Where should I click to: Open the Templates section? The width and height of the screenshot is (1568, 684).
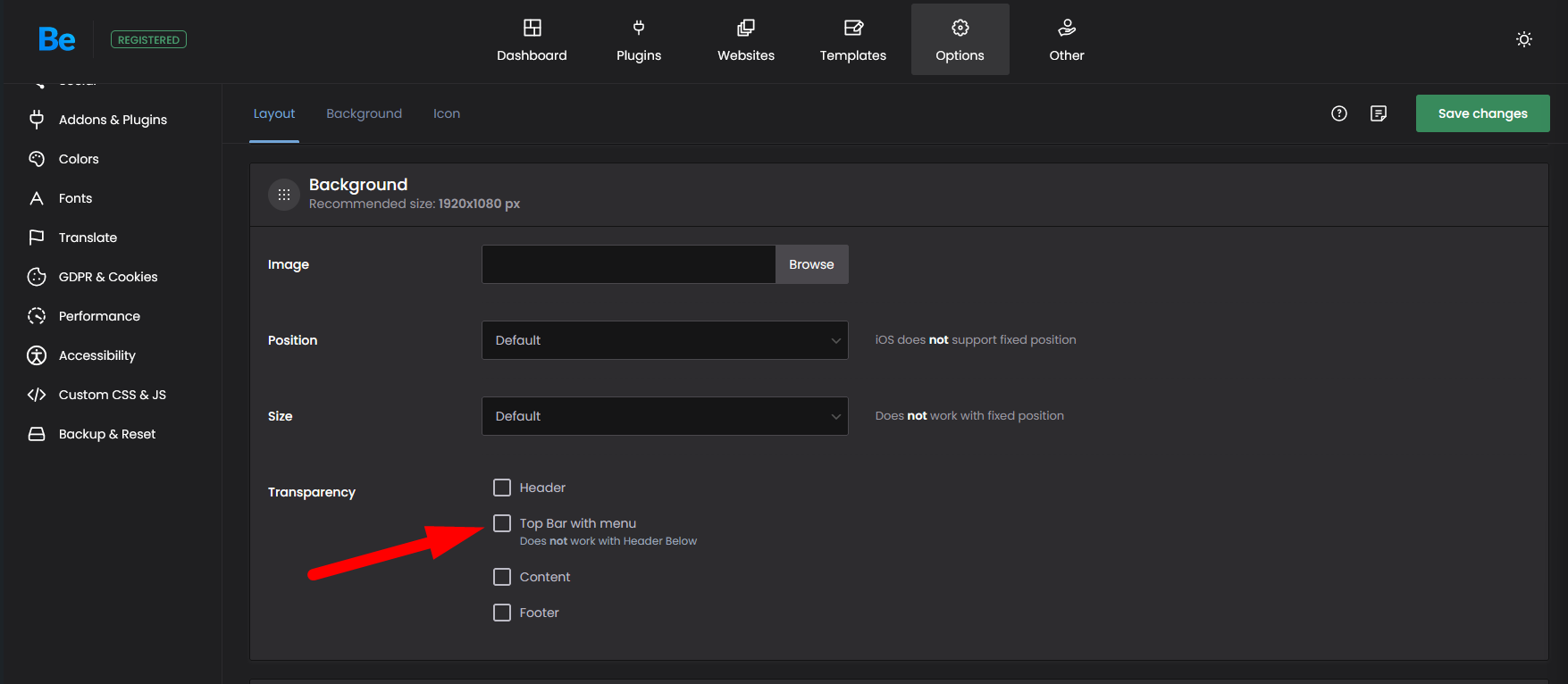point(853,39)
